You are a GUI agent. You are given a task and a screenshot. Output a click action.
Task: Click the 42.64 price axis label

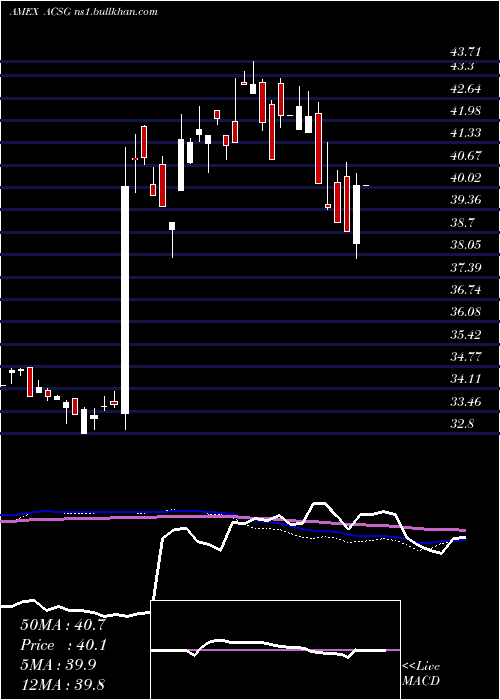coord(466,89)
